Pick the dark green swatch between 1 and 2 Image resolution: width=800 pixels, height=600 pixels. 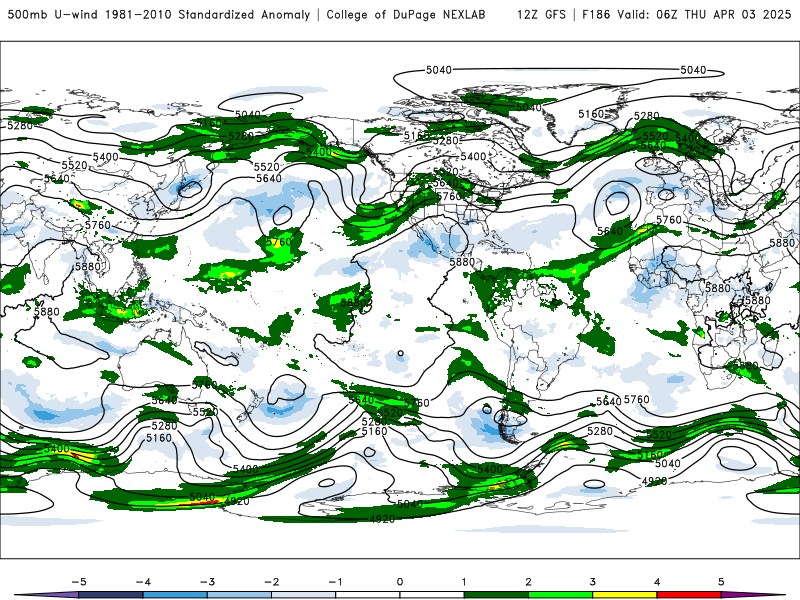point(496,595)
